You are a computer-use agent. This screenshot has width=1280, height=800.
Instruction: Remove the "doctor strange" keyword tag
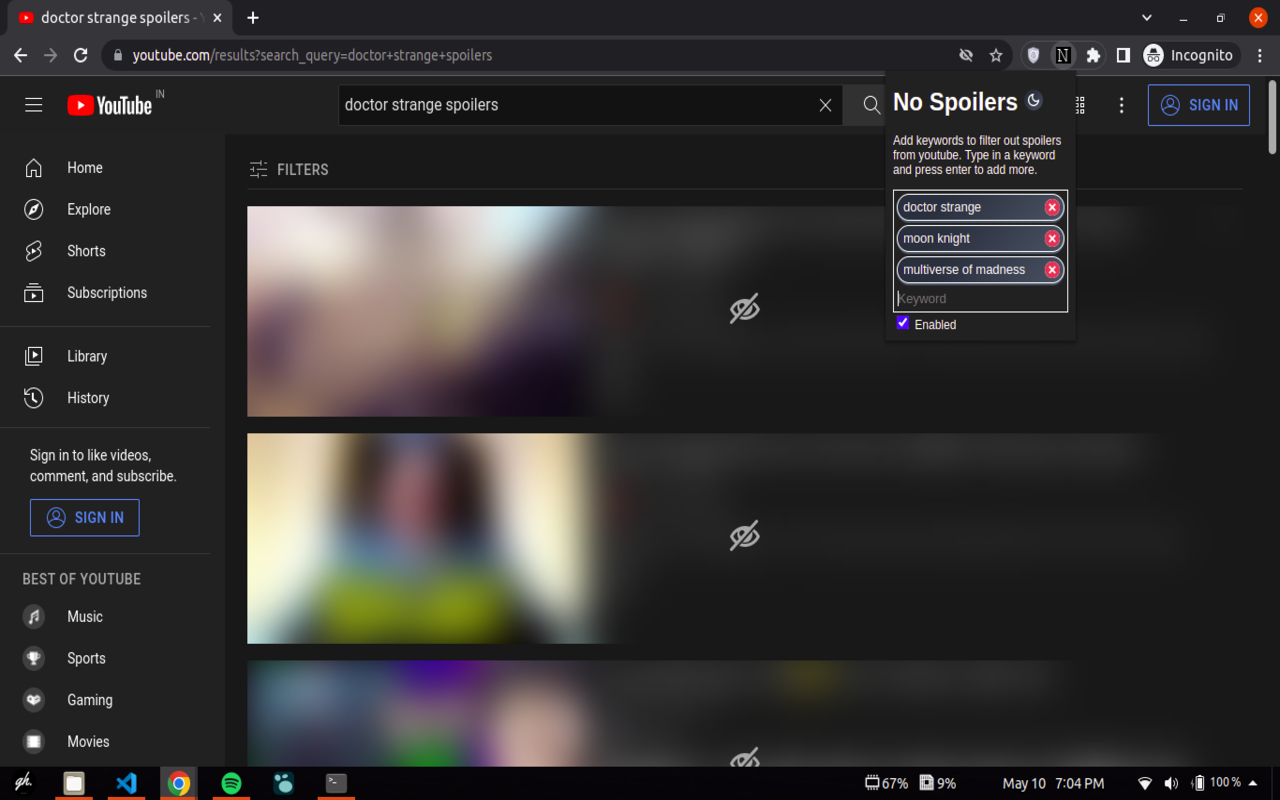click(x=1051, y=207)
